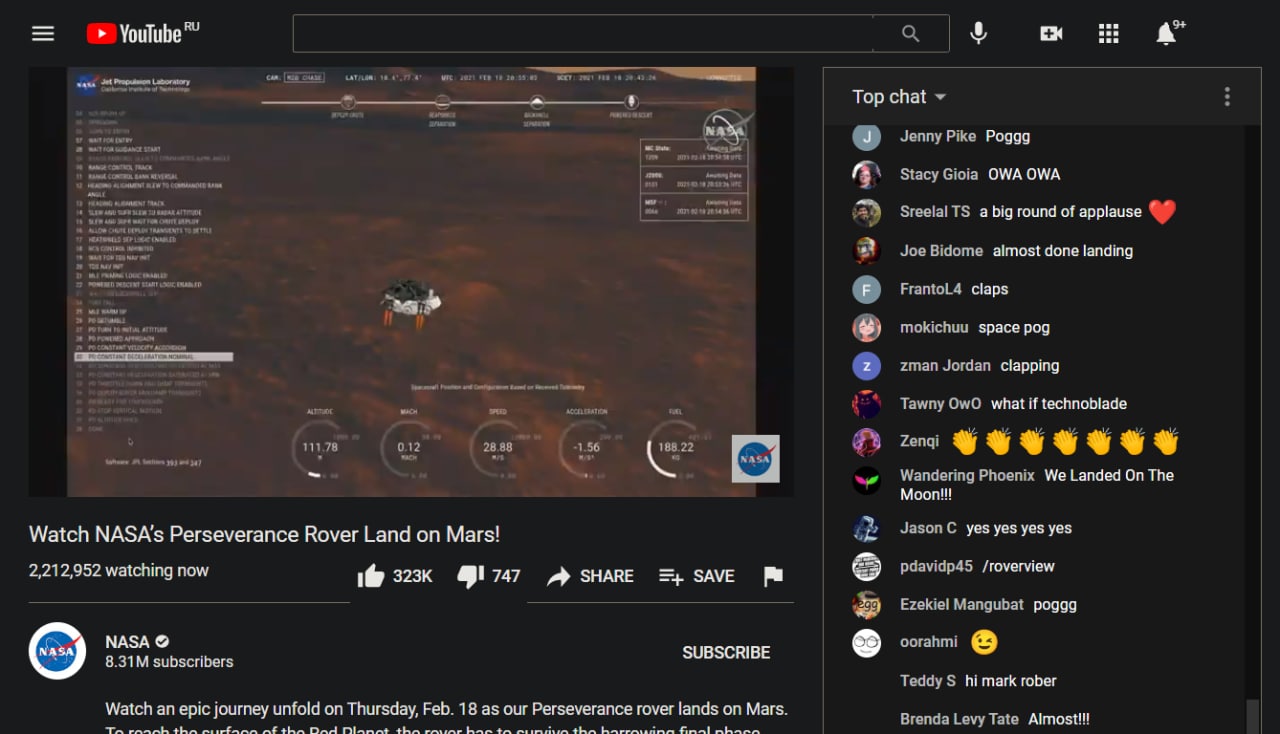Open the hamburger guide menu
Viewport: 1280px width, 734px height.
coord(43,33)
